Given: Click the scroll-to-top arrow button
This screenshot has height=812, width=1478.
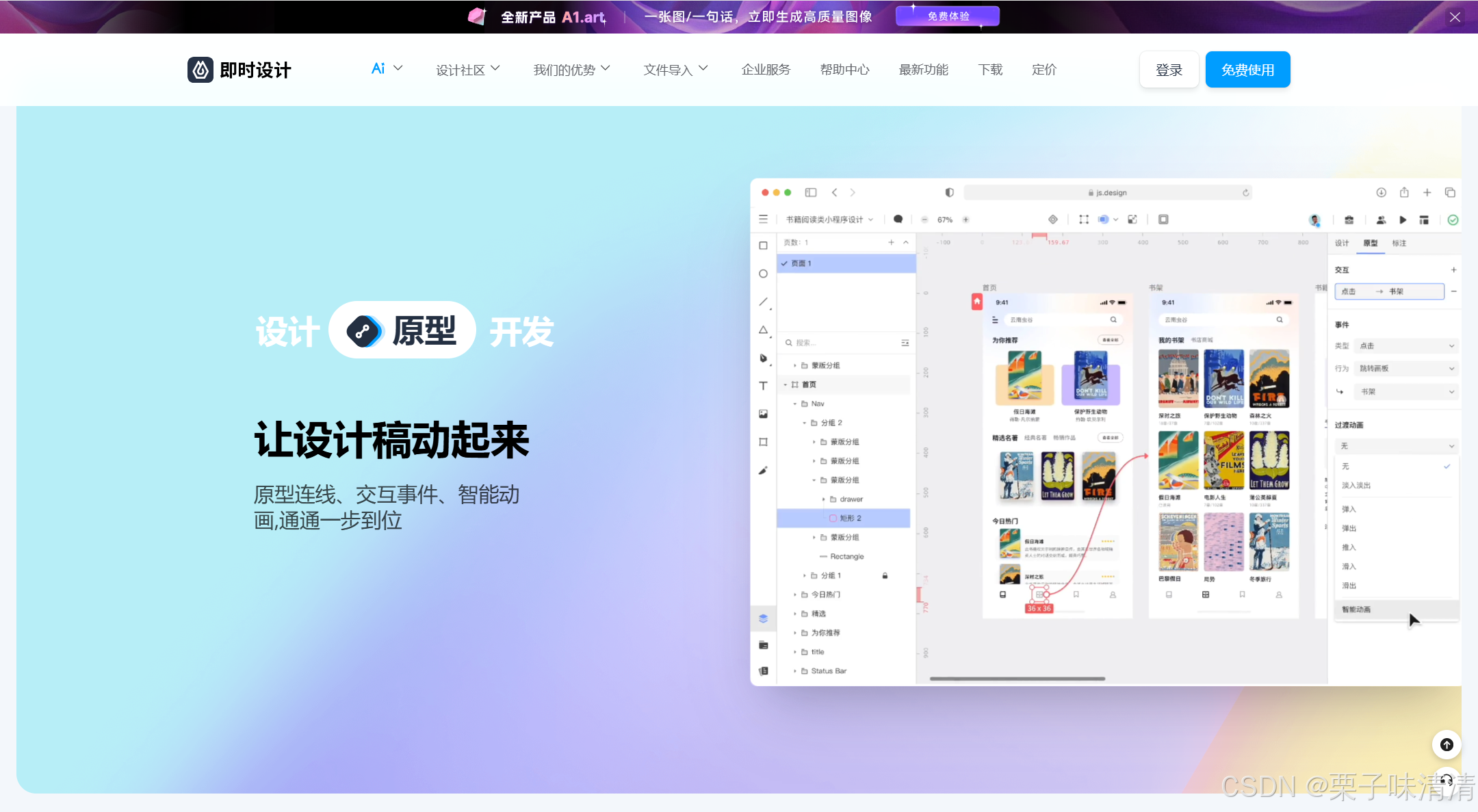Looking at the screenshot, I should (x=1447, y=744).
